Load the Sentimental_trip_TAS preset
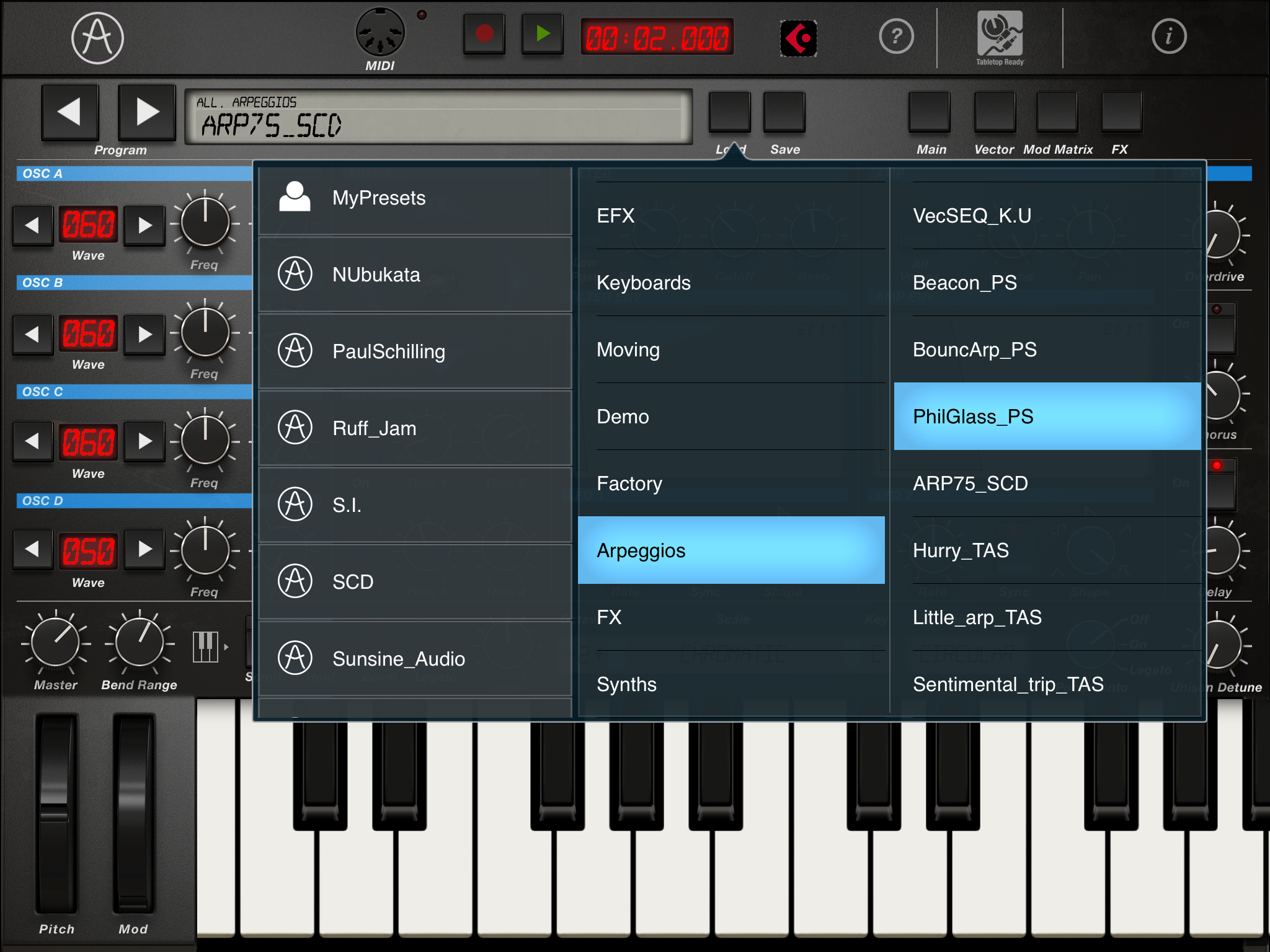This screenshot has width=1270, height=952. point(1048,684)
